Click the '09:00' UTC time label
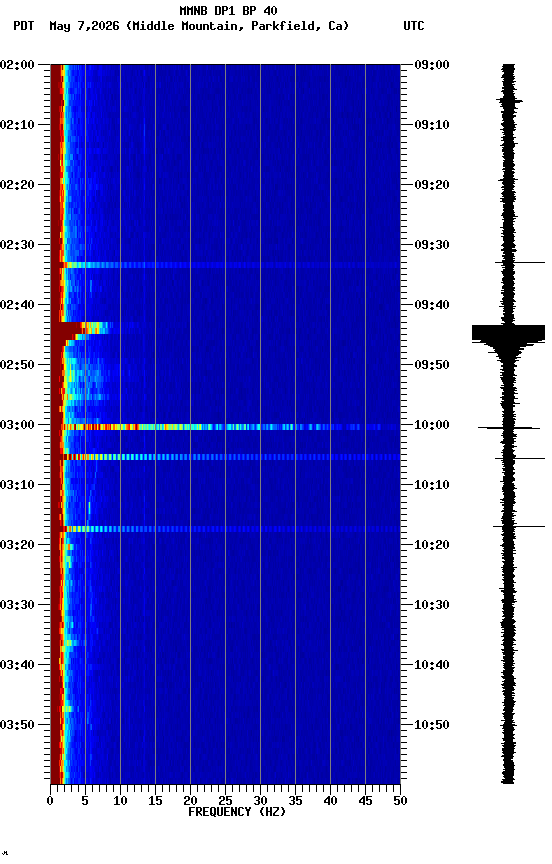The width and height of the screenshot is (552, 864). [432, 64]
